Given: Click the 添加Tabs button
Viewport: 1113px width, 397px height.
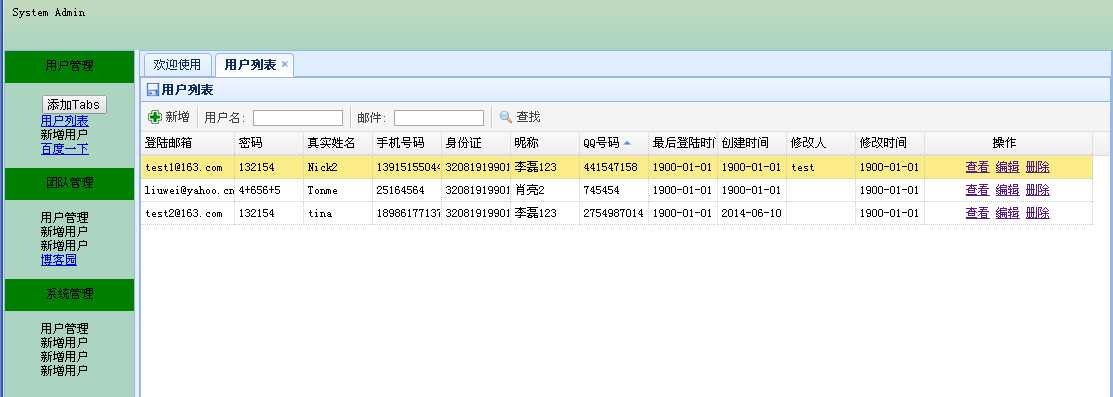Looking at the screenshot, I should pos(74,104).
